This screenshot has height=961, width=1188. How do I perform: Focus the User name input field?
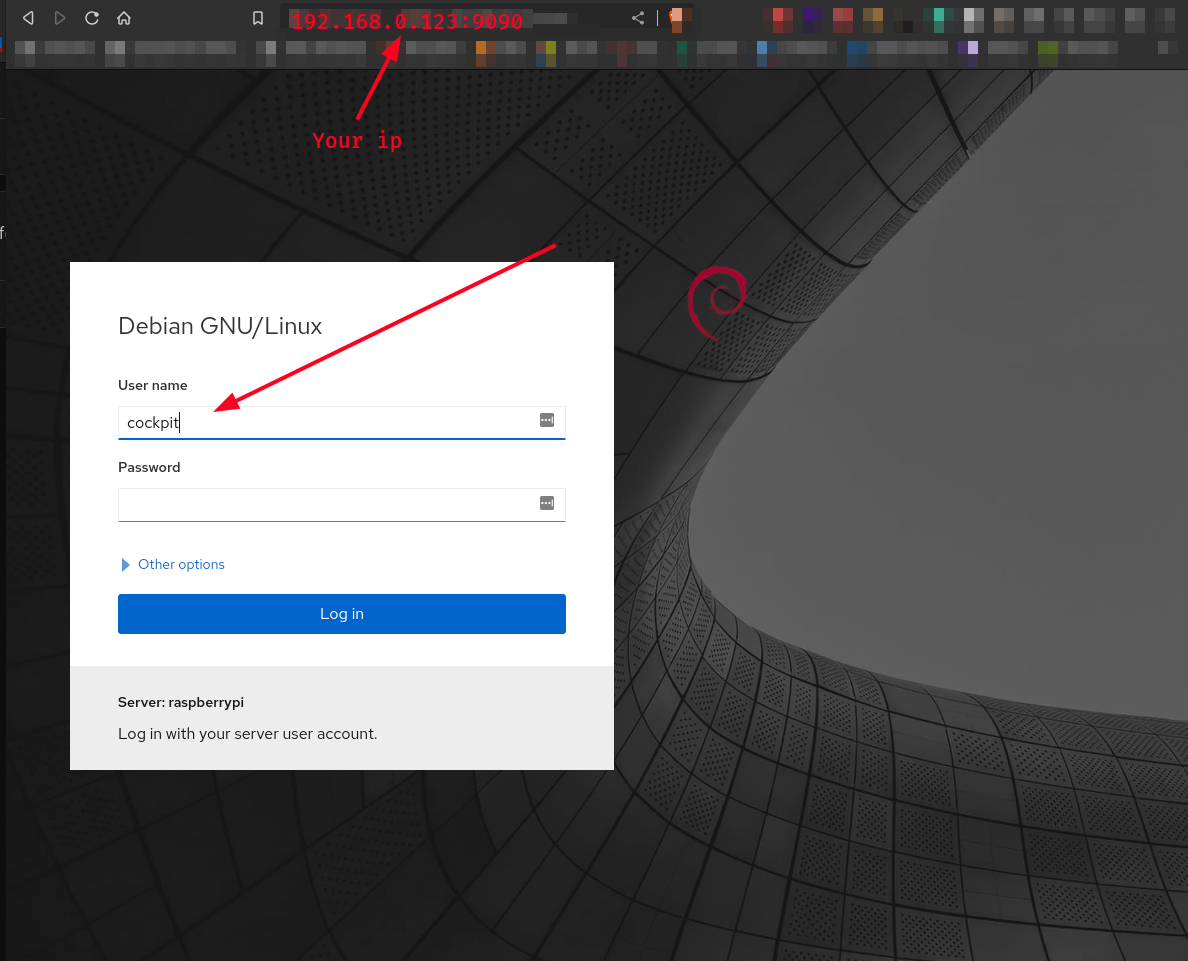330,422
